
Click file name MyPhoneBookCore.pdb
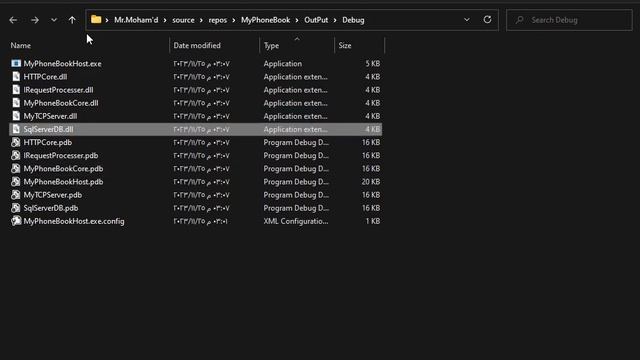(x=63, y=169)
